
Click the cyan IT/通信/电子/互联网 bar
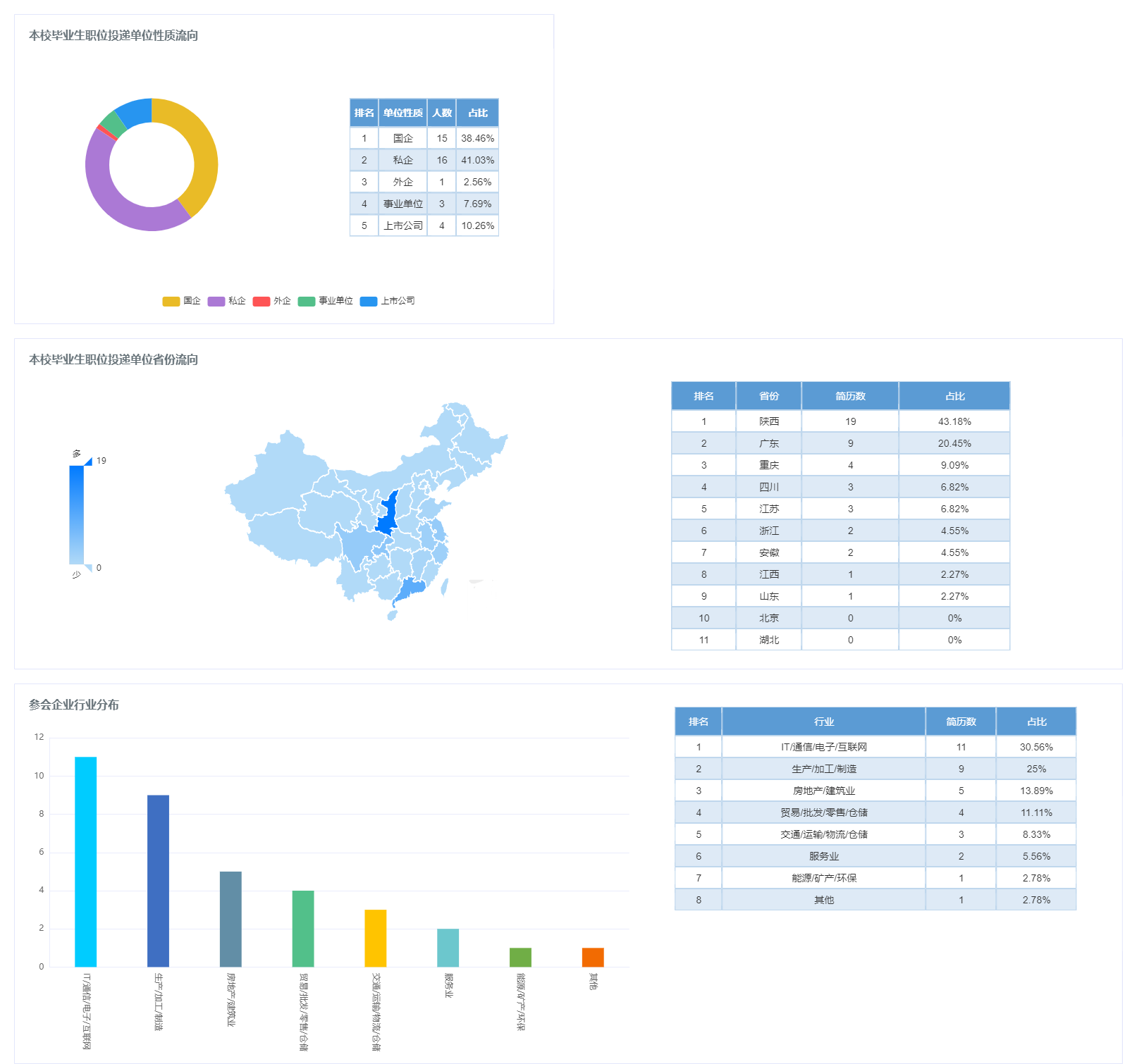click(86, 861)
